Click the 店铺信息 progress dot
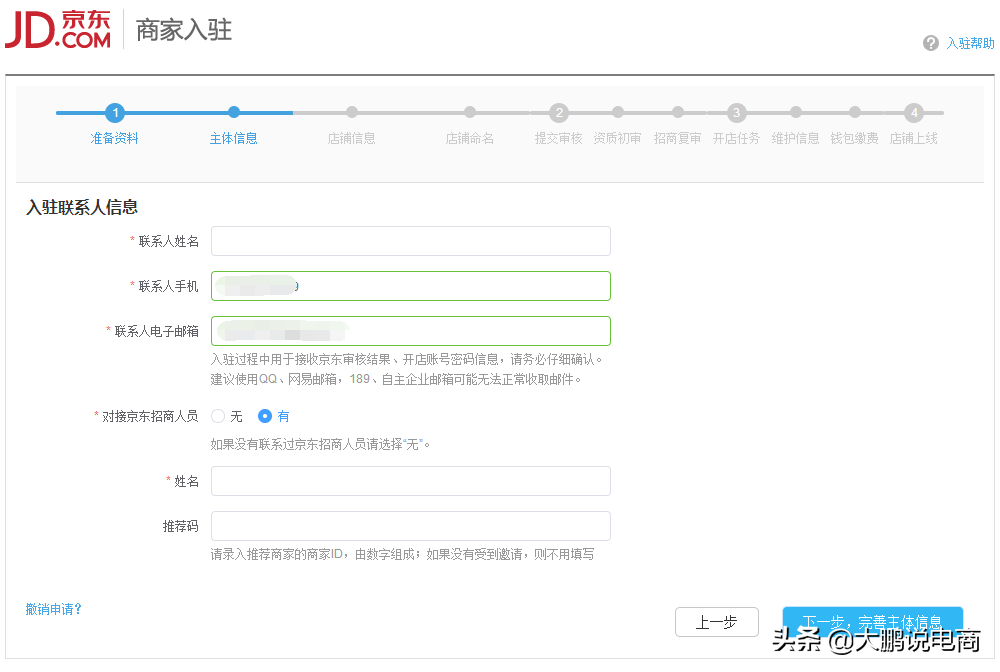 (x=352, y=112)
